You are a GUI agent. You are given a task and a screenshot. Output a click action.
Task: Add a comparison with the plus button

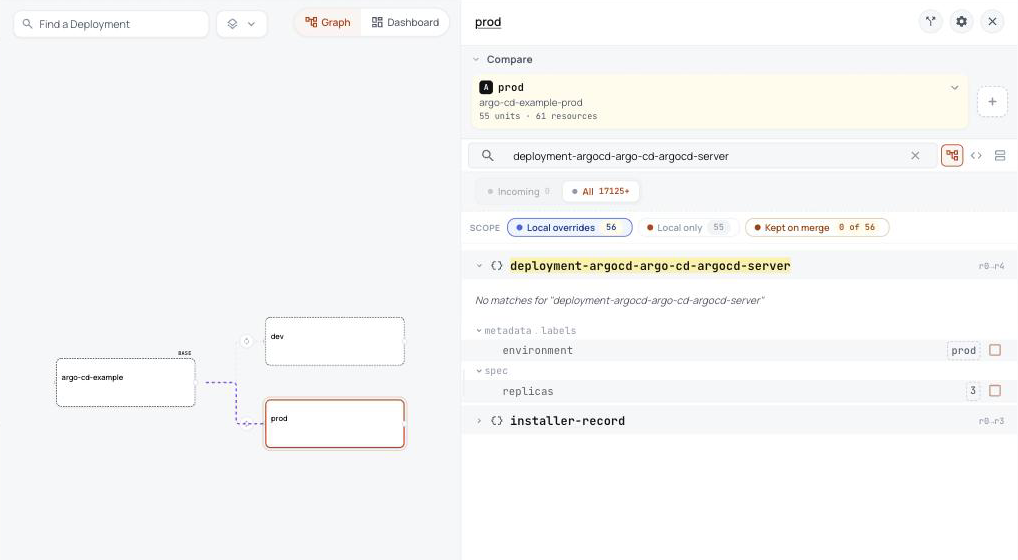[992, 102]
